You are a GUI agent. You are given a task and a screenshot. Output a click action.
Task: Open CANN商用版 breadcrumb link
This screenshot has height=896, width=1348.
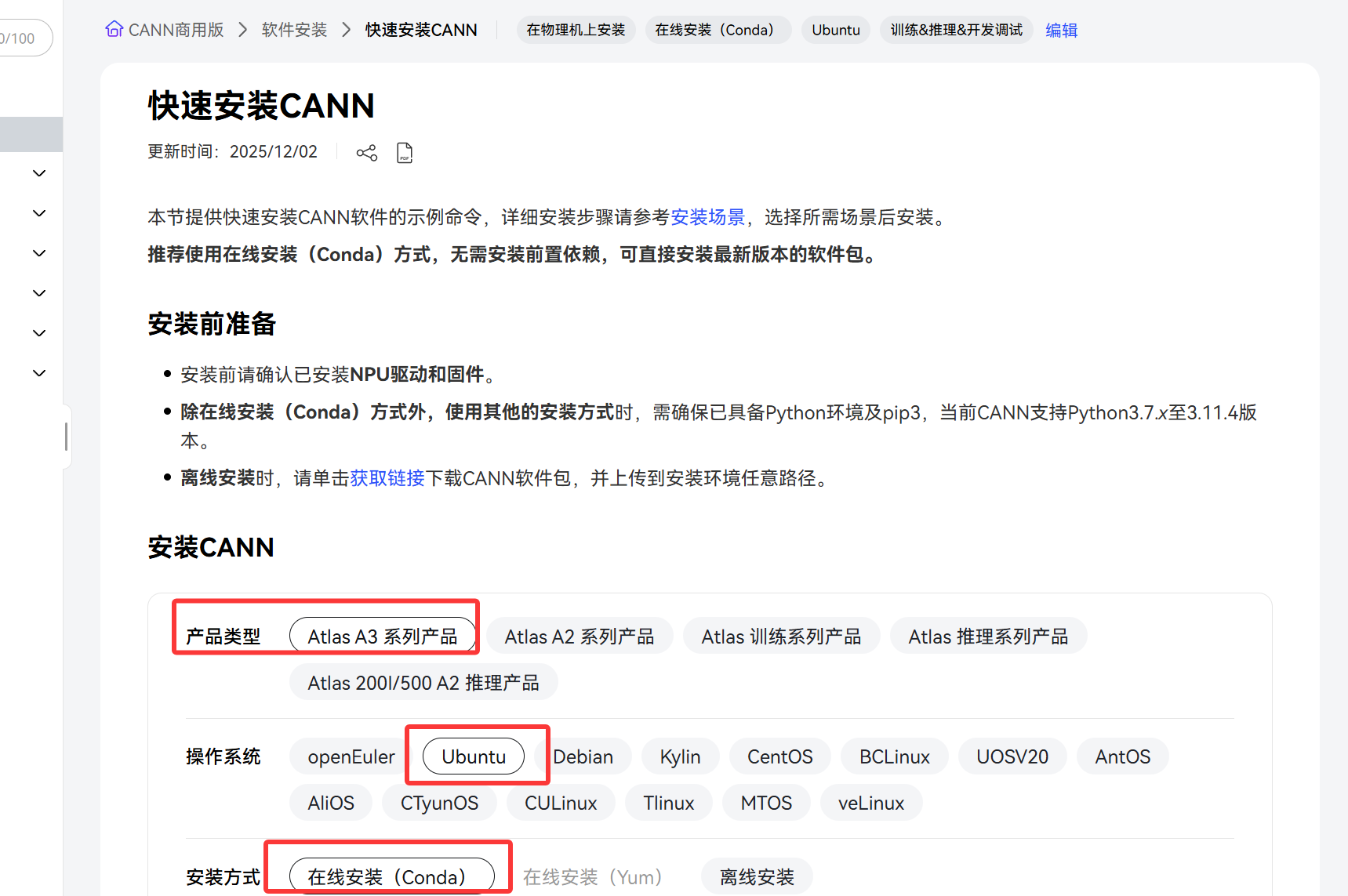click(x=176, y=30)
